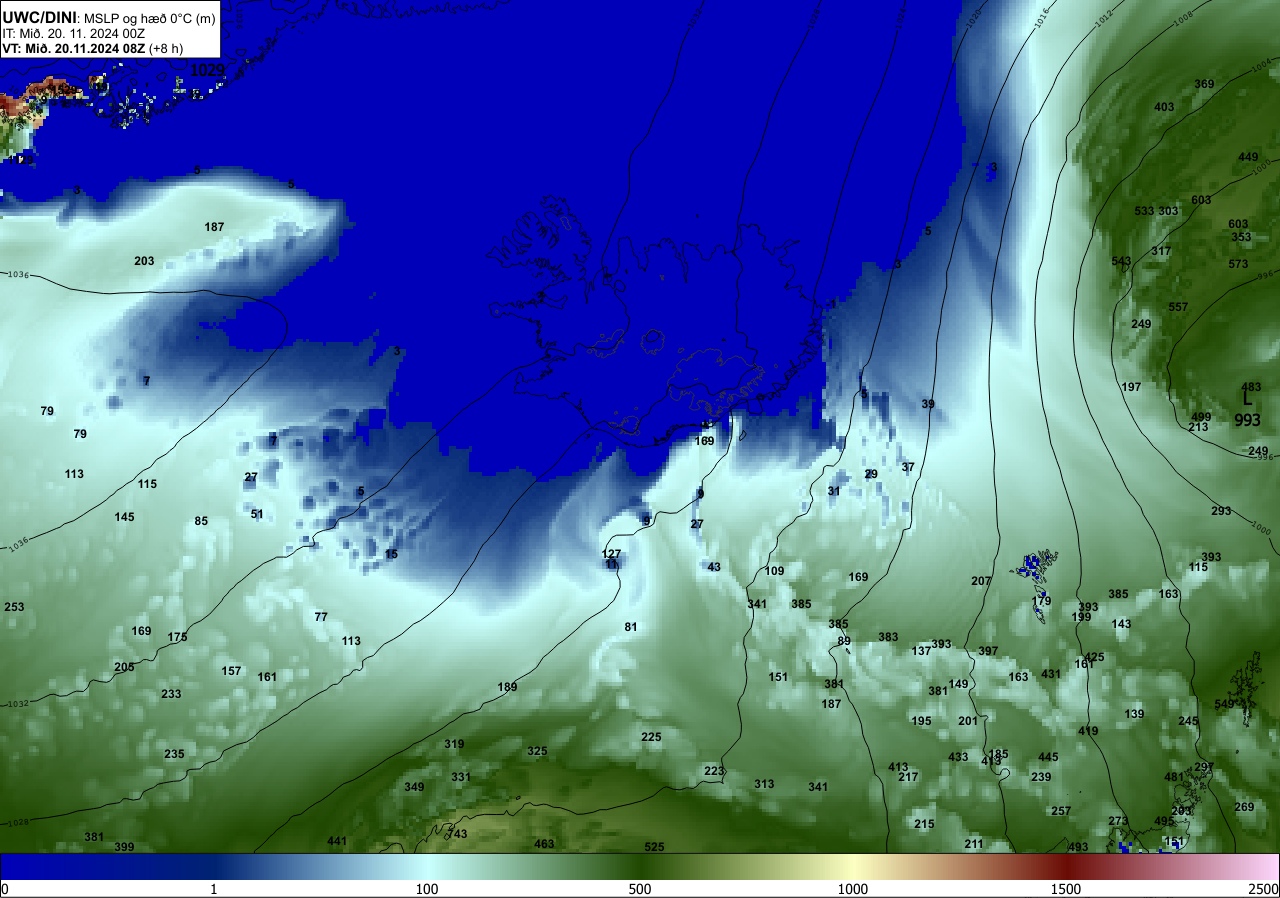Click the 179 value at Faroe Islands

(1042, 601)
